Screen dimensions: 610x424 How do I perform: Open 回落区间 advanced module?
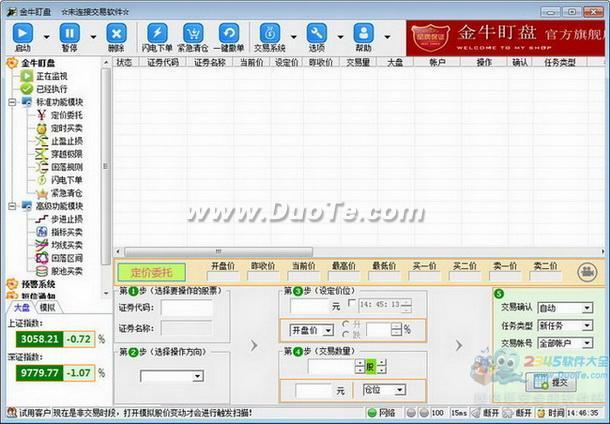tap(67, 258)
